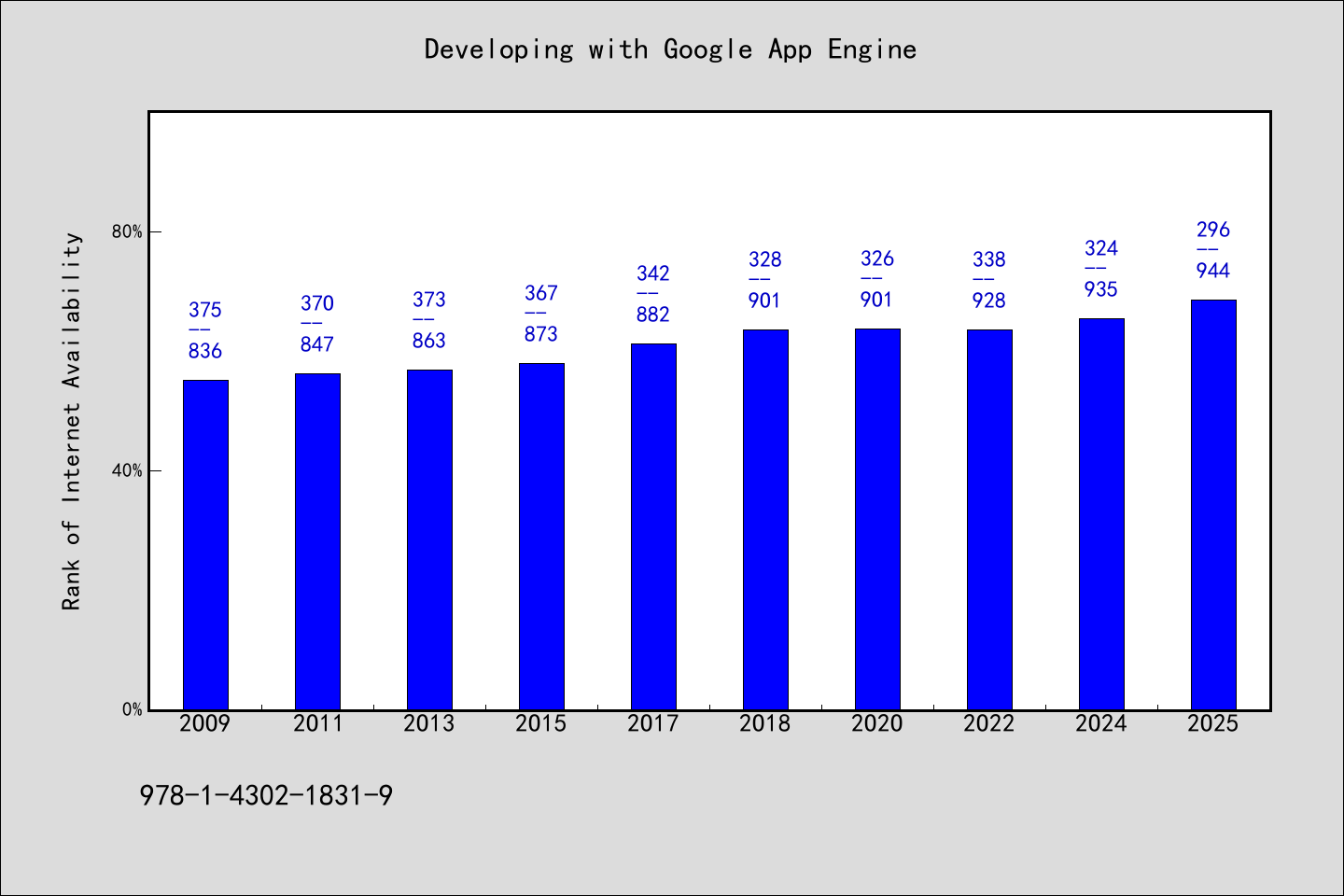This screenshot has width=1344, height=896.
Task: Click the 2015 bar
Action: pyautogui.click(x=541, y=537)
